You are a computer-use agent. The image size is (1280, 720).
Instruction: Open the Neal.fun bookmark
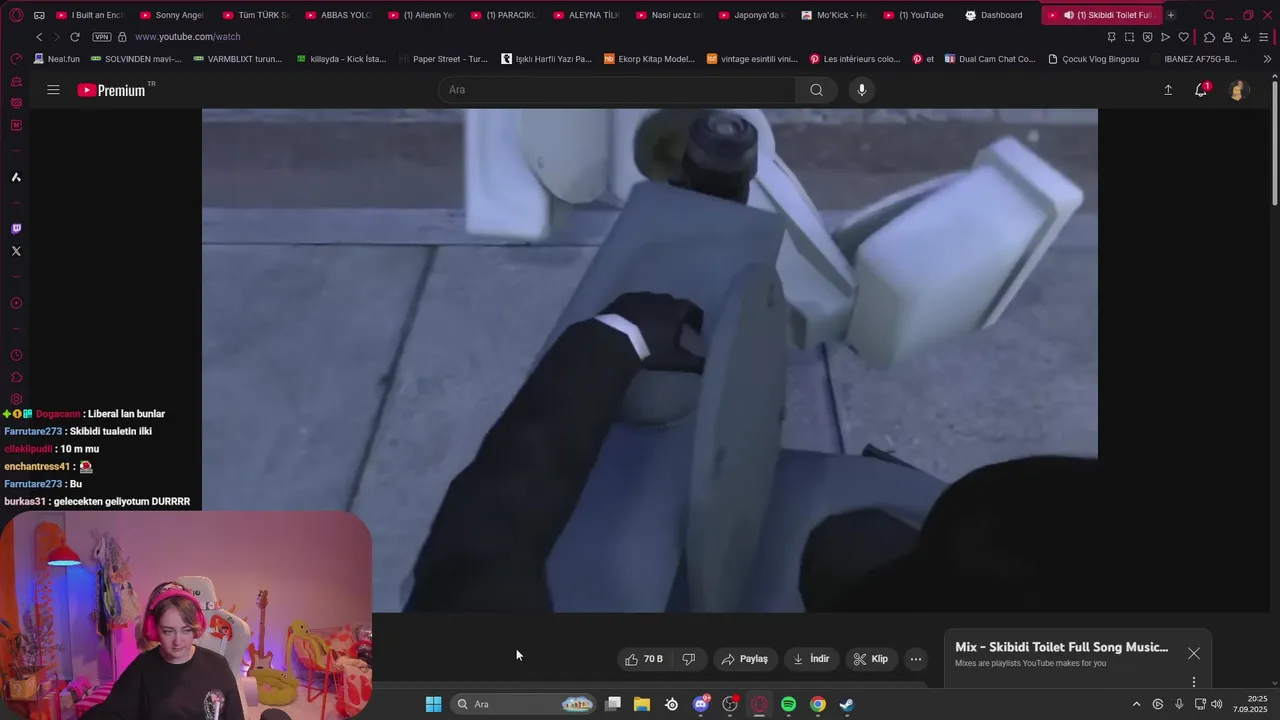56,59
